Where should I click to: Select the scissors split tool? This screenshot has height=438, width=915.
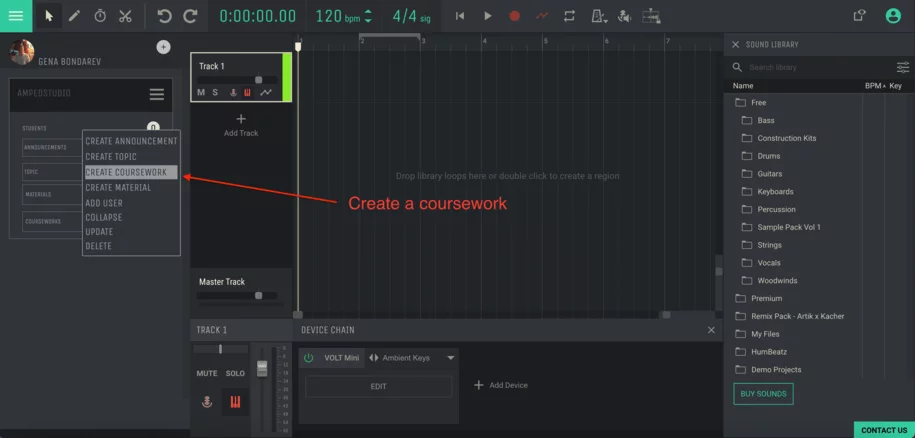tap(125, 16)
